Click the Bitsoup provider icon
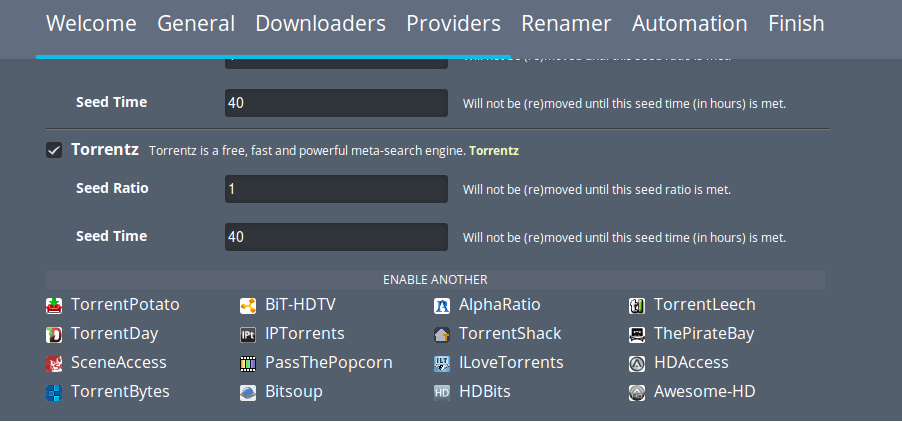Viewport: 902px width, 422px height. (248, 393)
